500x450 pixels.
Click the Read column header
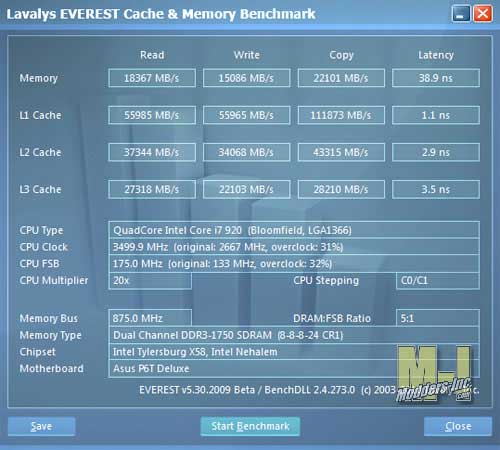152,55
